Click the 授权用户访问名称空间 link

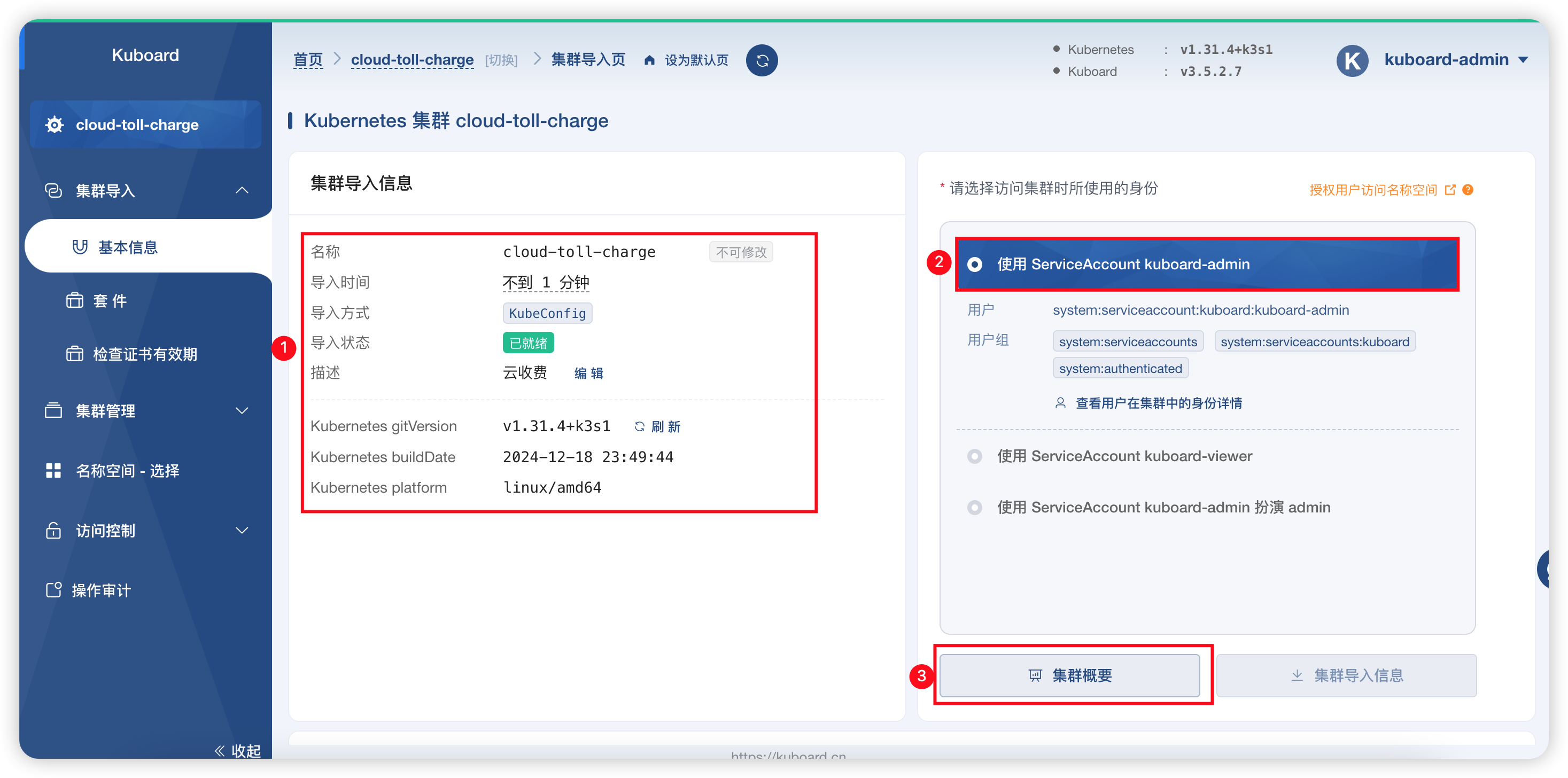tap(1373, 190)
